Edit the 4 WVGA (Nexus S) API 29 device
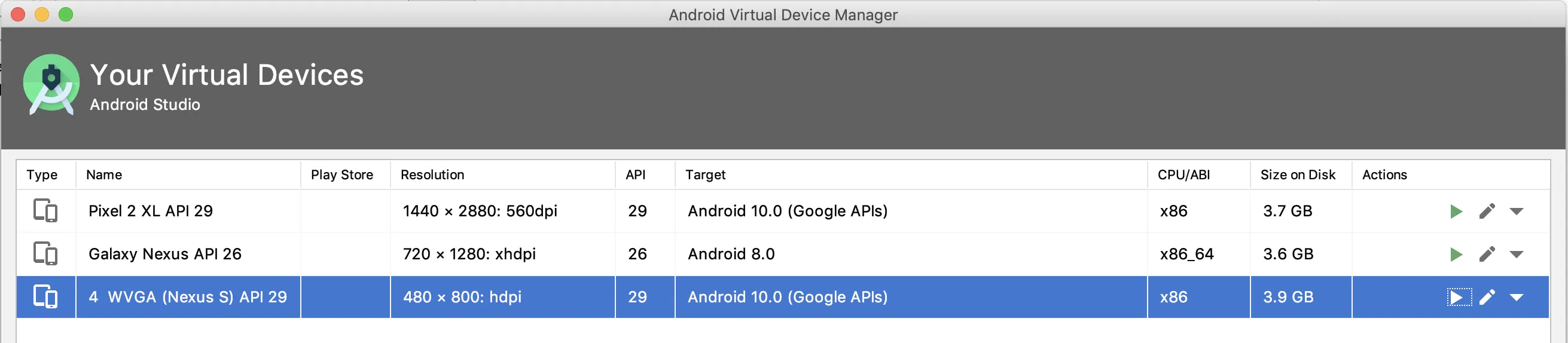The height and width of the screenshot is (343, 1568). pos(1487,297)
